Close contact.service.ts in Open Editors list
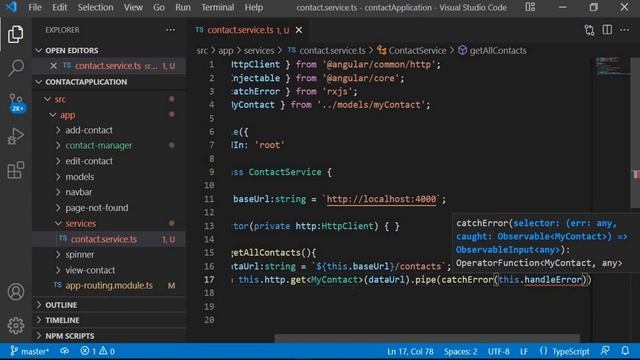Image resolution: width=640 pixels, height=360 pixels. pyautogui.click(x=53, y=66)
